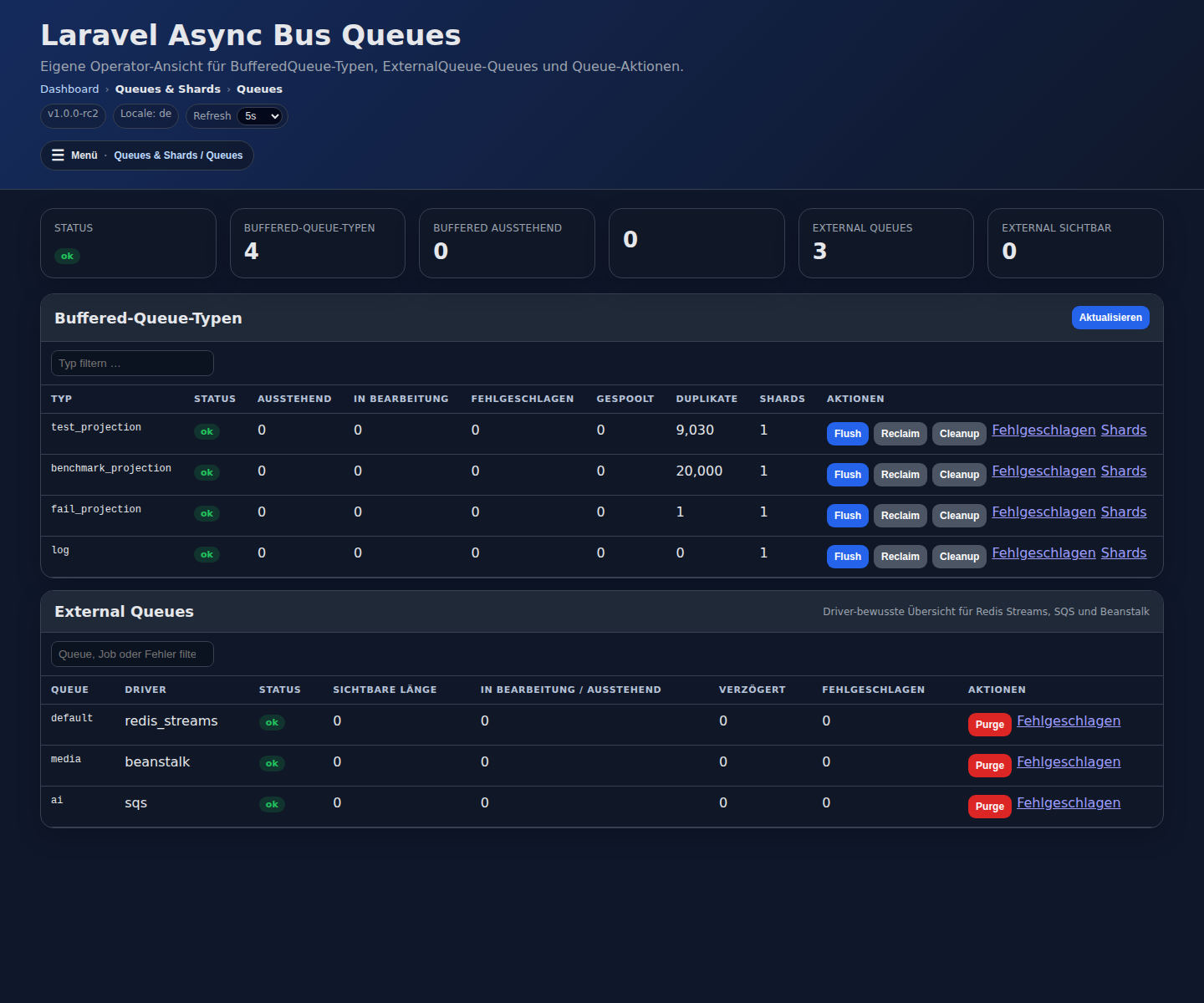Click the redis_streams driver cell
This screenshot has width=1204, height=1003.
(x=171, y=720)
